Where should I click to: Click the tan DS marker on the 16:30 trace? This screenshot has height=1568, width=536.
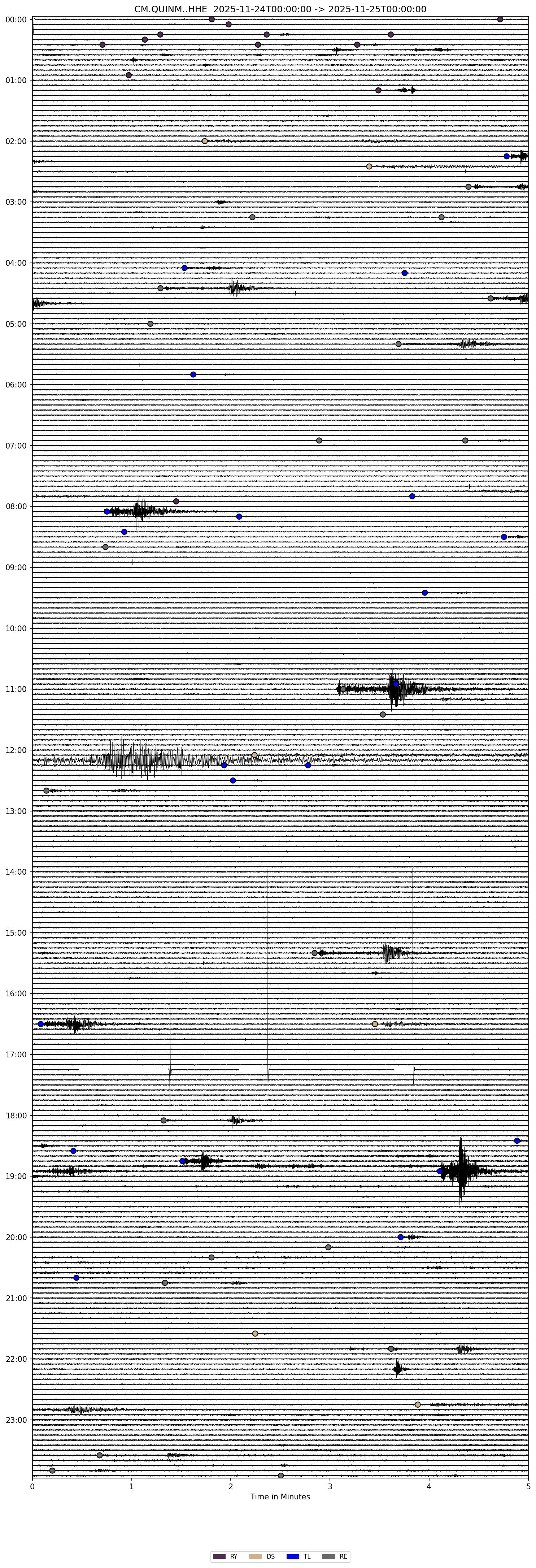click(x=375, y=1024)
